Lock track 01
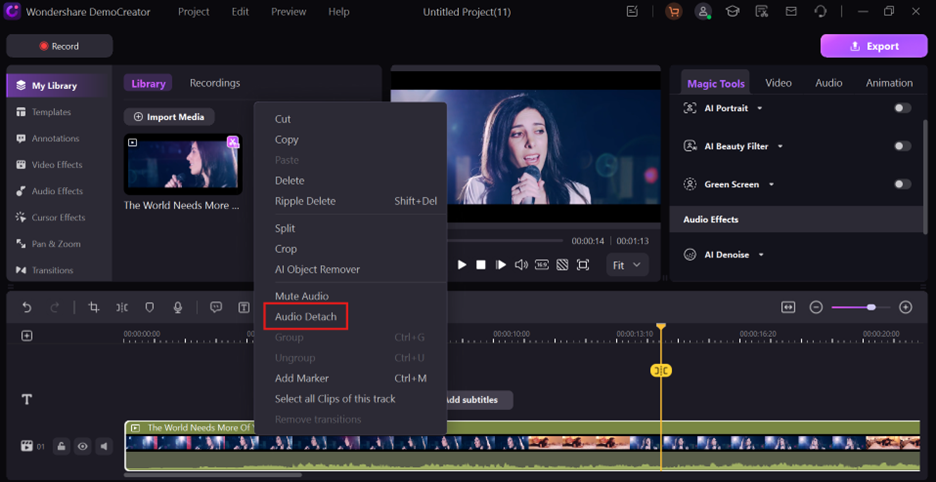 click(x=61, y=446)
